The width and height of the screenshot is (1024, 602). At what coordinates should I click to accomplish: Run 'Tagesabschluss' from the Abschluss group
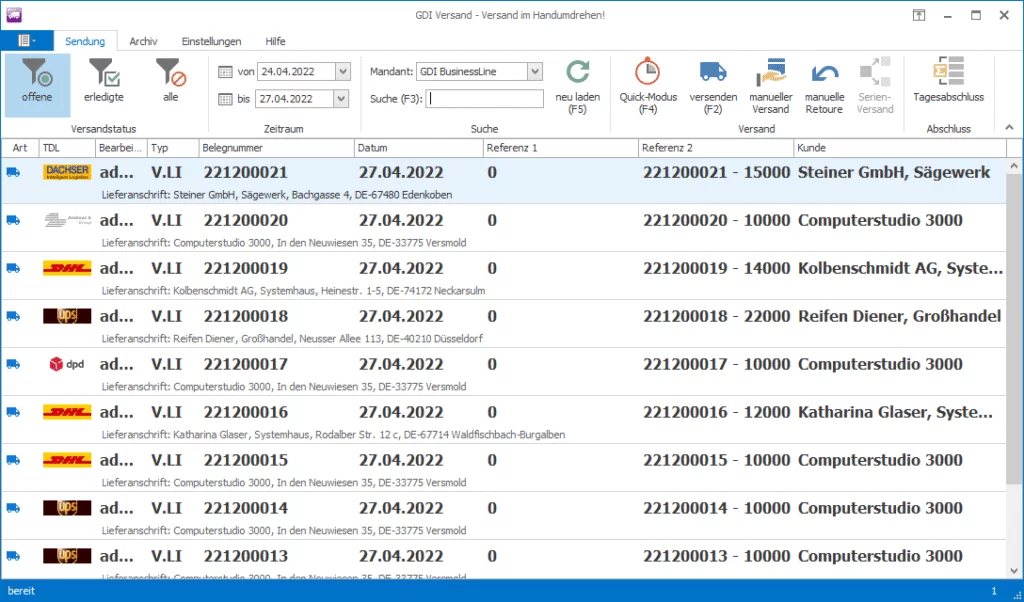[x=948, y=73]
